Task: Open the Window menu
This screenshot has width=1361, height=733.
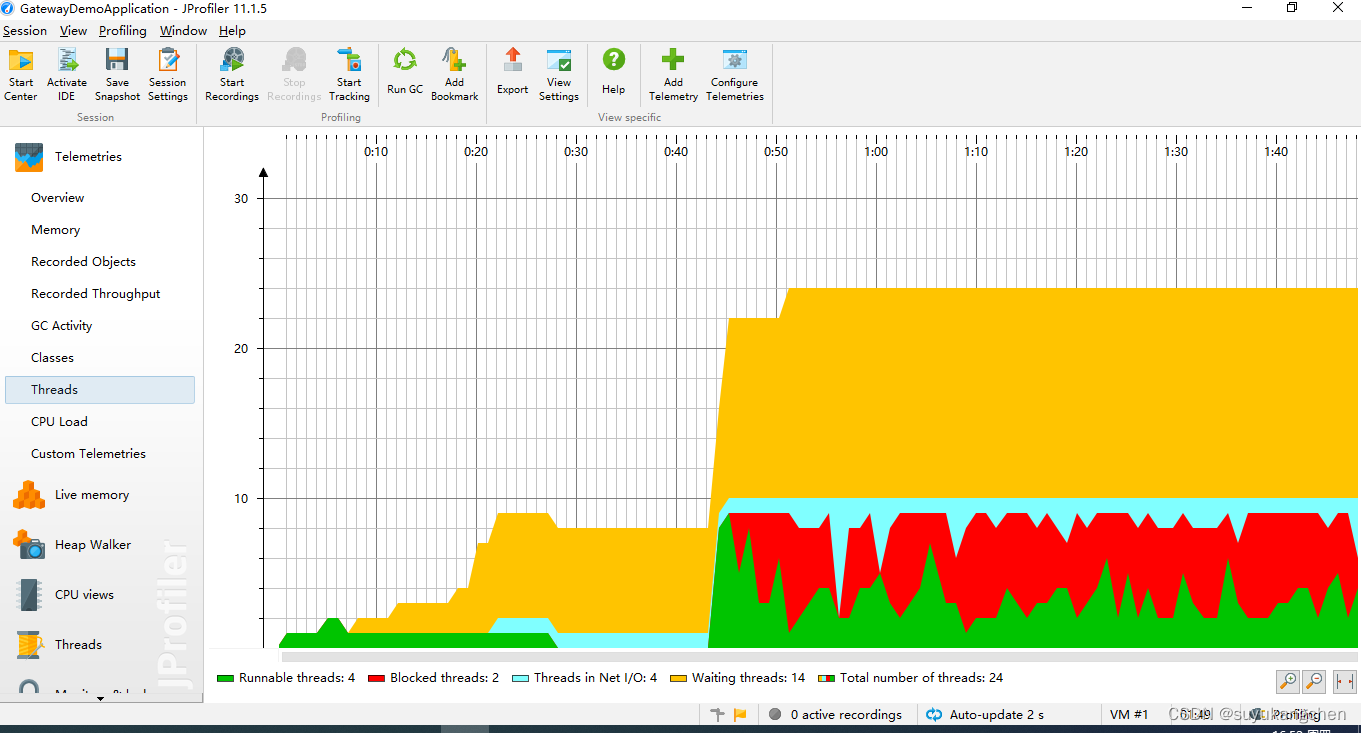Action: [x=183, y=31]
